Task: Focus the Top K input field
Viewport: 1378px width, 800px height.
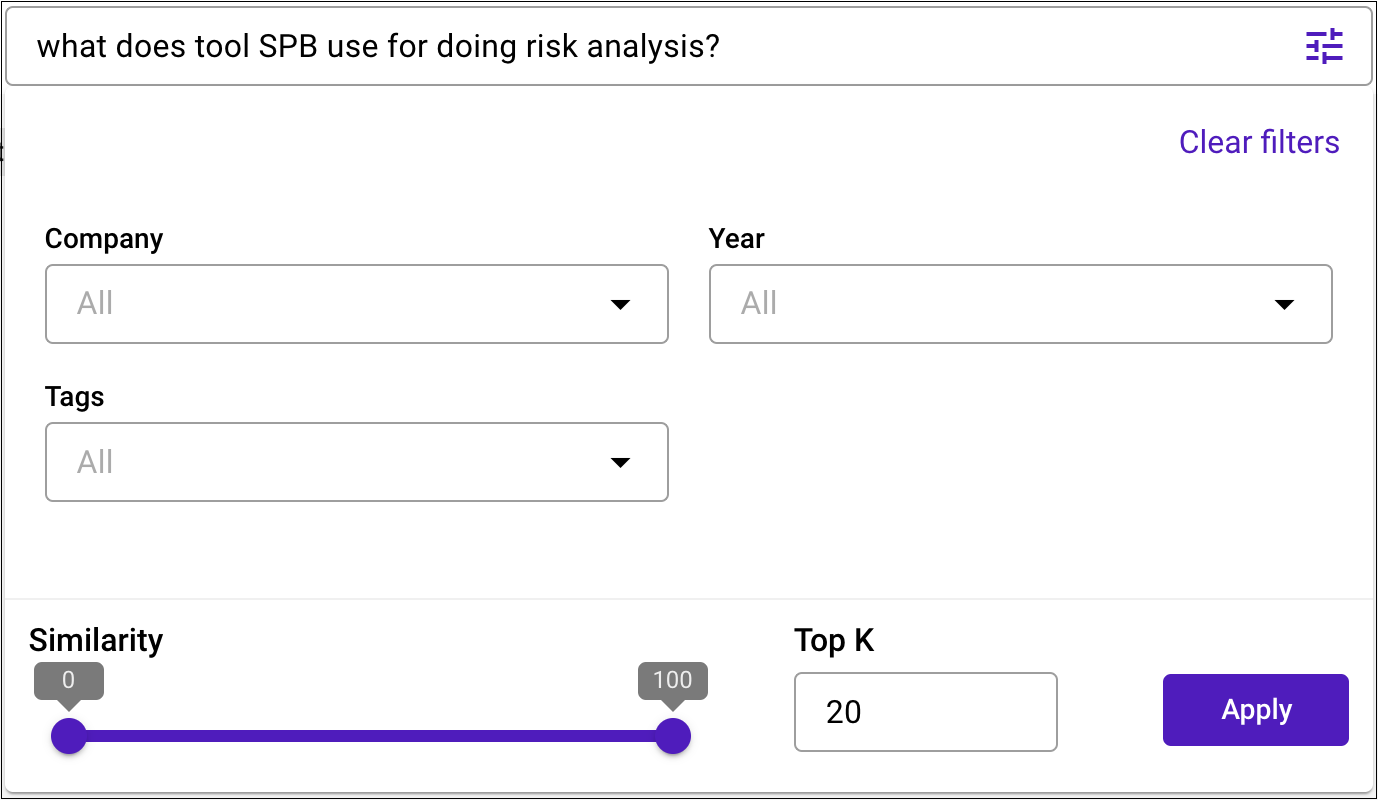Action: click(x=926, y=712)
